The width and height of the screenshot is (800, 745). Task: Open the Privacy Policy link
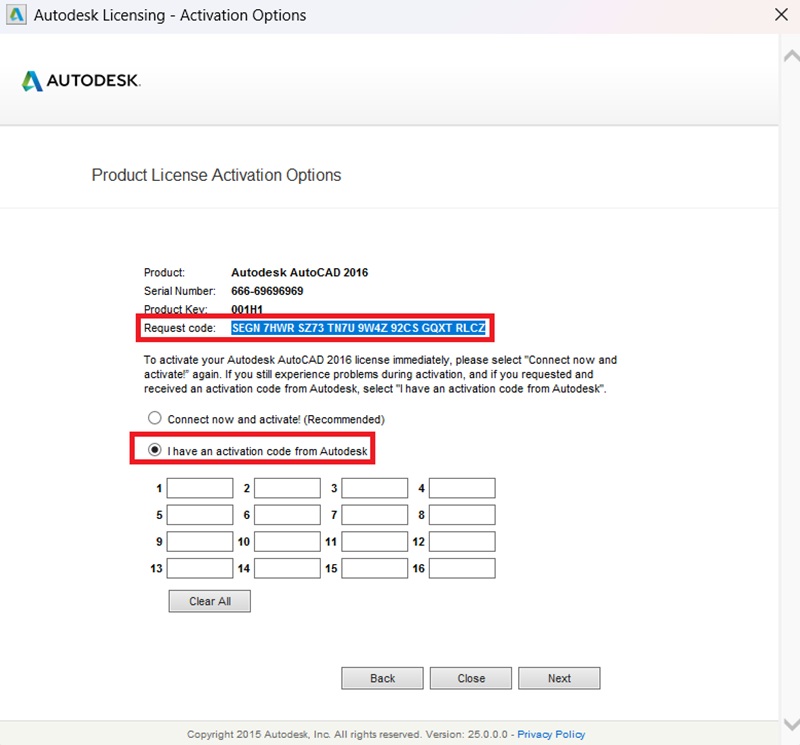pyautogui.click(x=551, y=734)
